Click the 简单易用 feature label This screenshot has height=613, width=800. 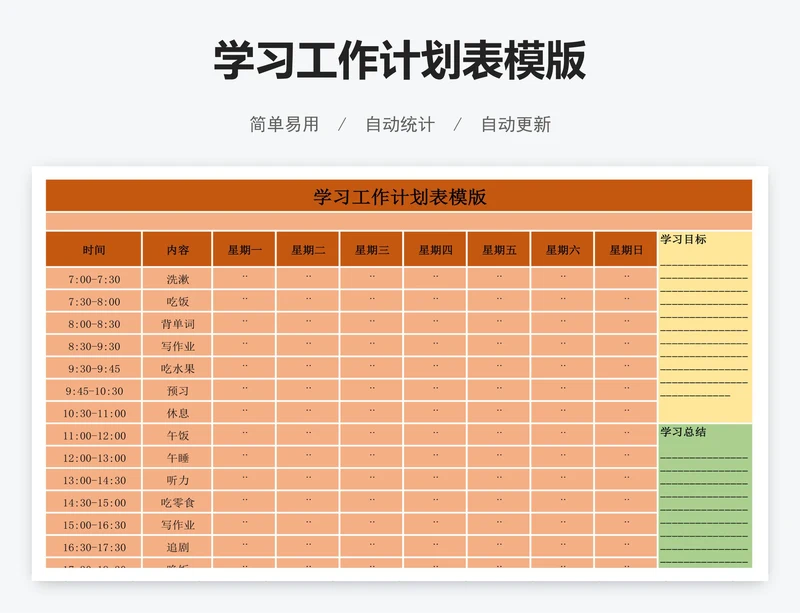pyautogui.click(x=284, y=125)
